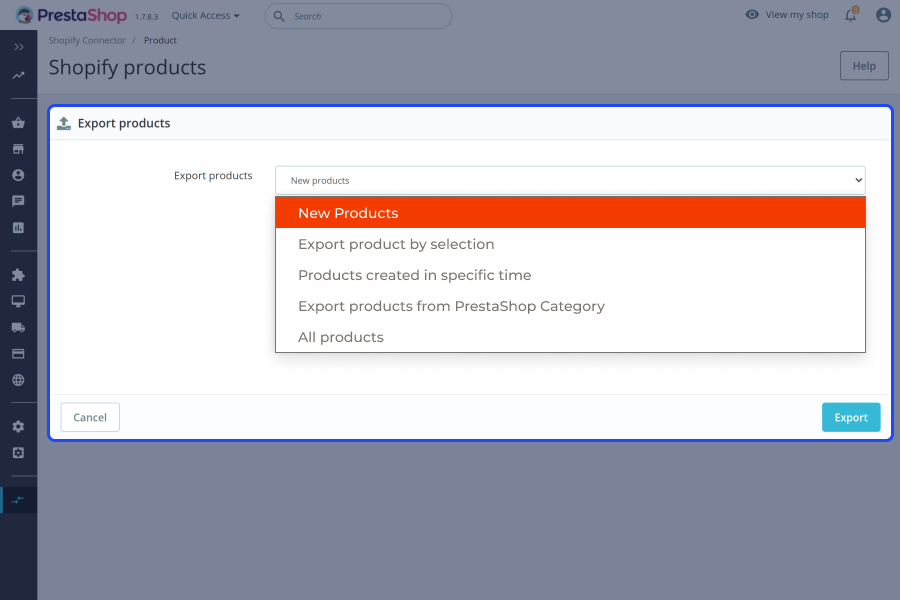
Task: Open the Modules puzzle icon in sidebar
Action: (18, 275)
